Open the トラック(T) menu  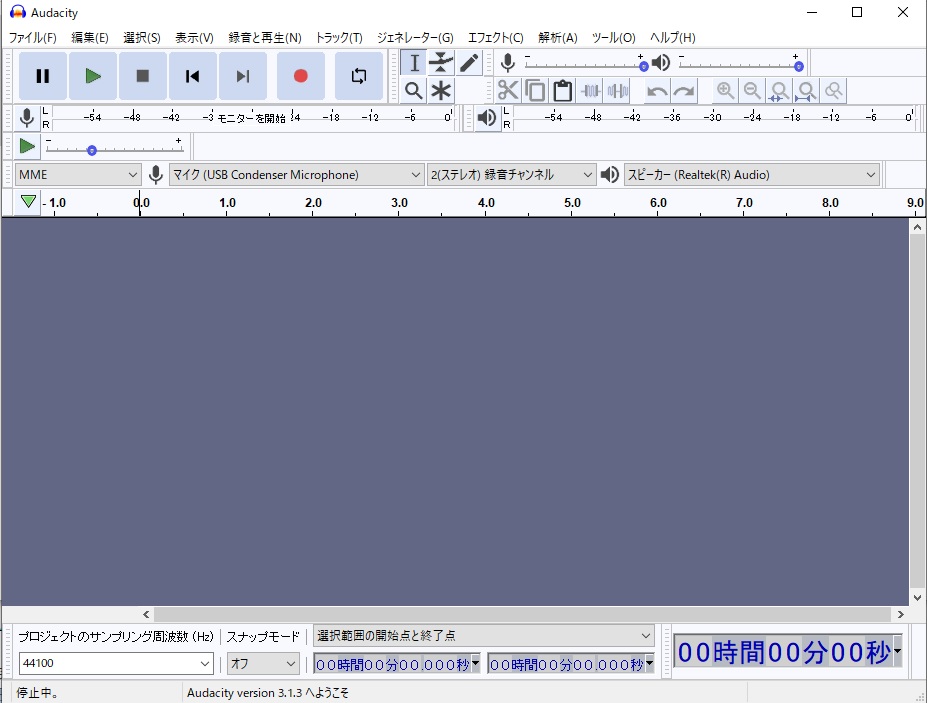coord(339,38)
